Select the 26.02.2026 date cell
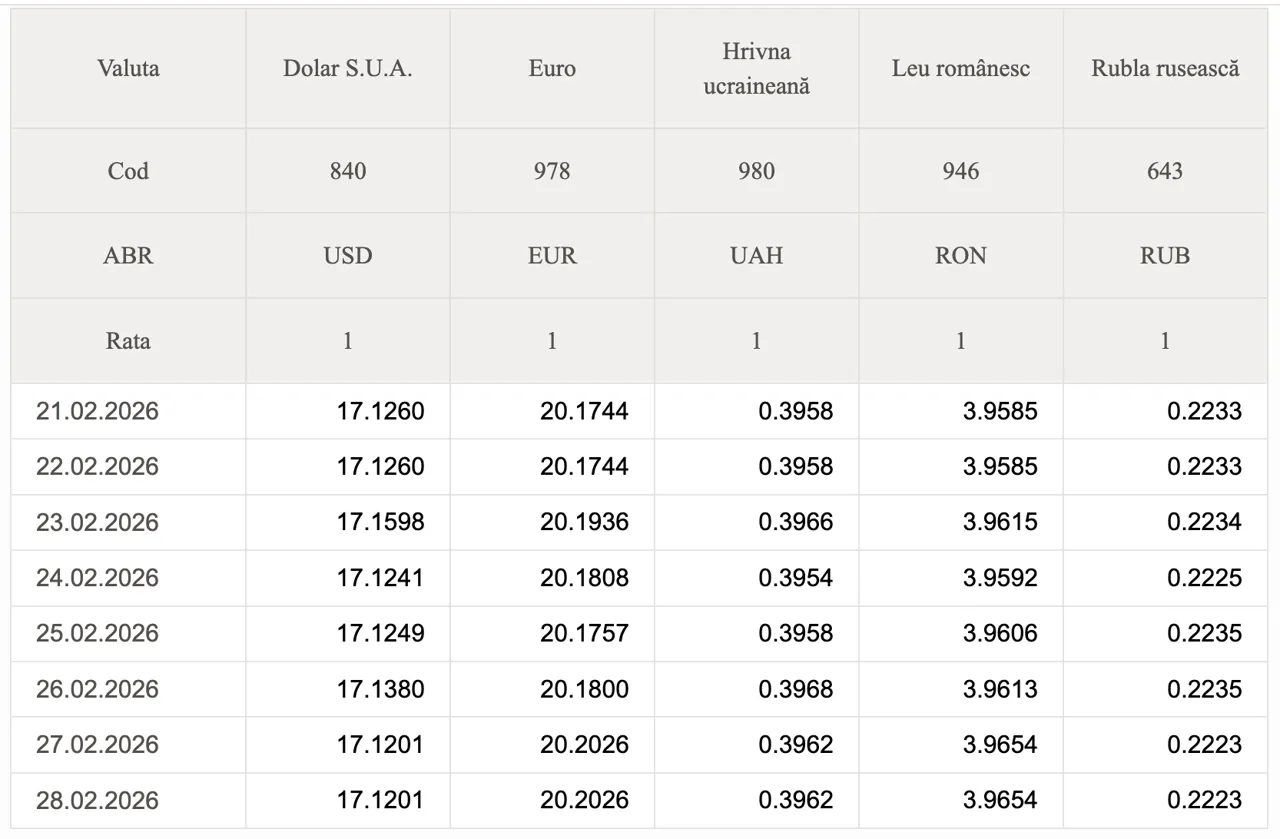This screenshot has width=1280, height=839. tap(97, 690)
